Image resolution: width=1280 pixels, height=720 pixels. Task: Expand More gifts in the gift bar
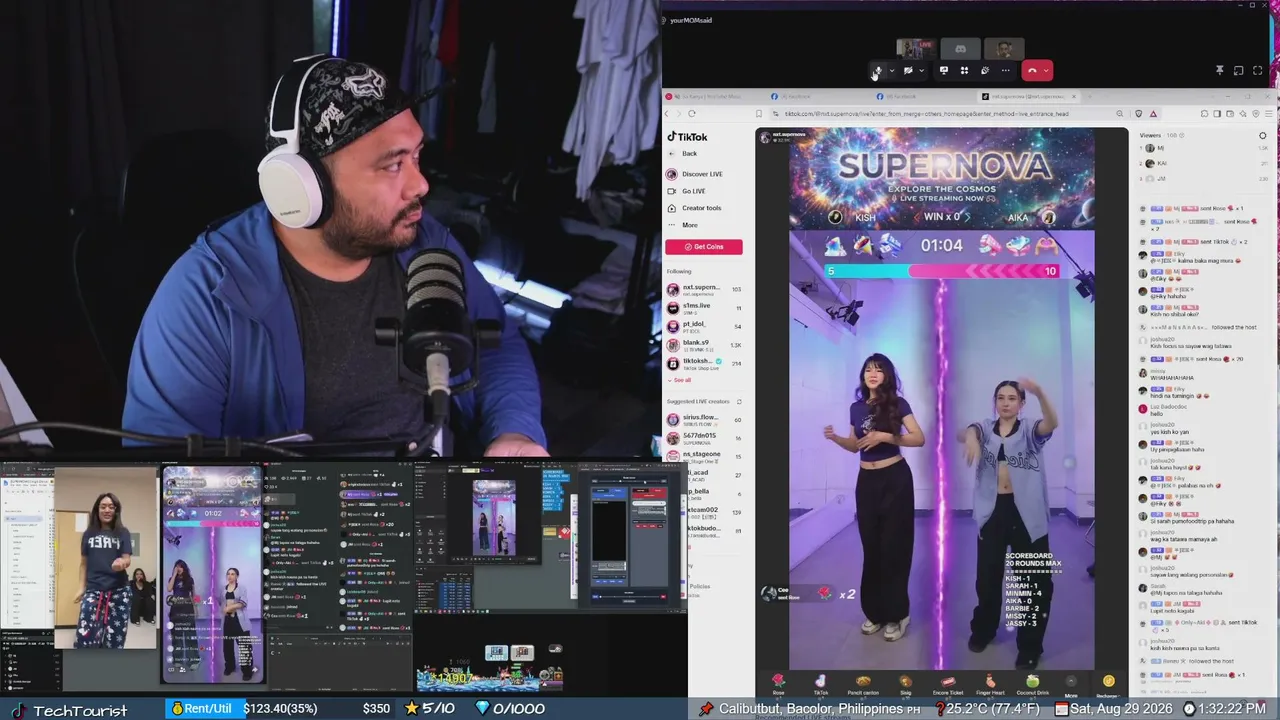point(1071,686)
